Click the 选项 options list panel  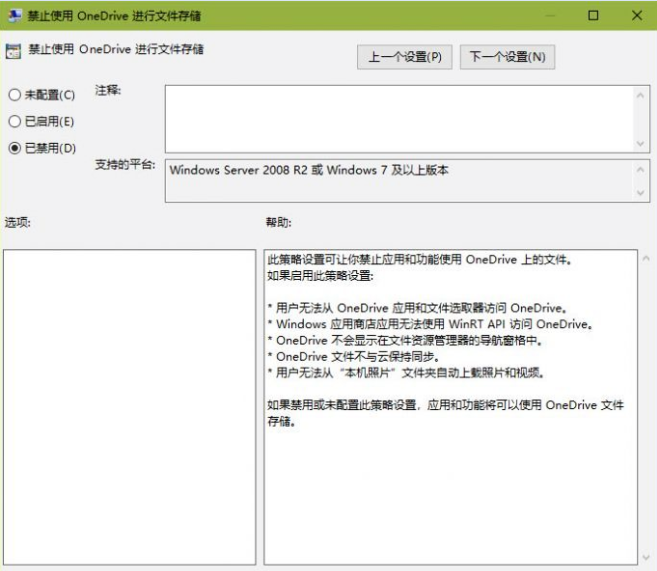coord(129,407)
